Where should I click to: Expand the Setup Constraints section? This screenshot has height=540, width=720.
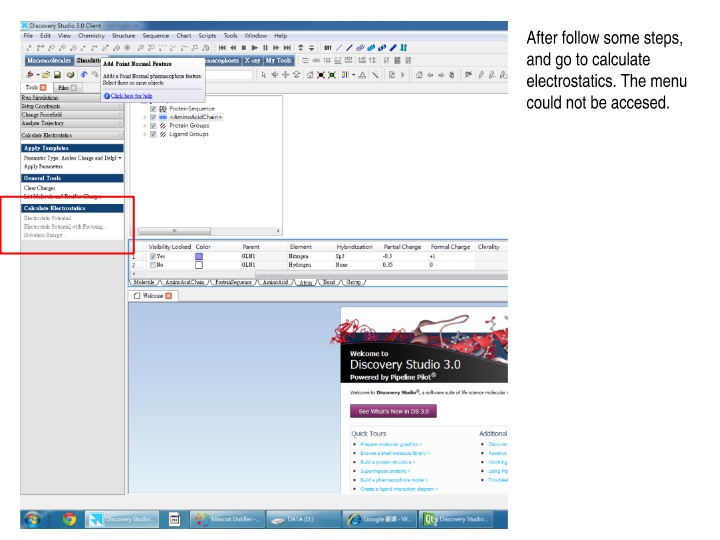pos(72,106)
